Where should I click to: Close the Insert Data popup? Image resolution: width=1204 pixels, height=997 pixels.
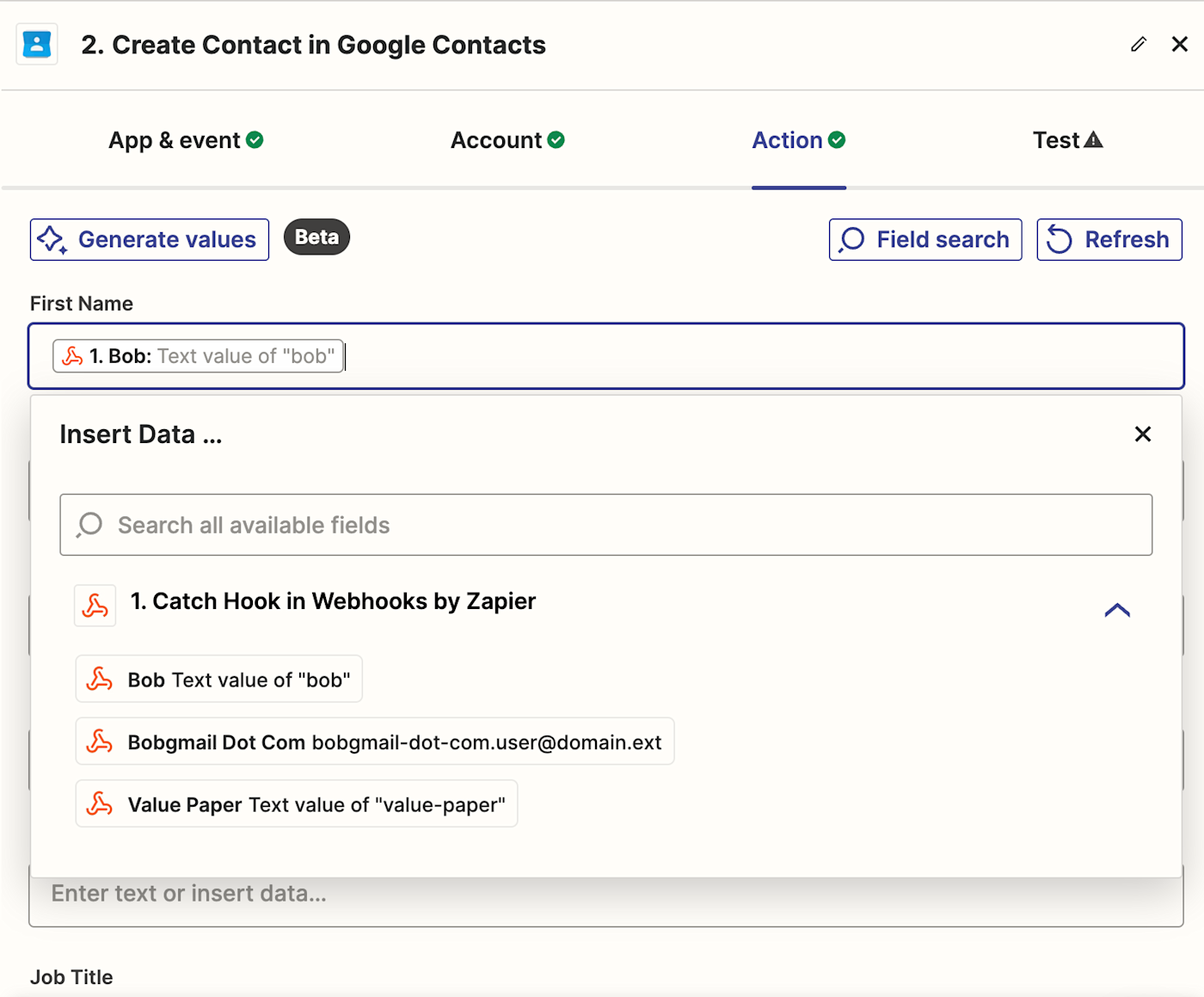pyautogui.click(x=1142, y=434)
